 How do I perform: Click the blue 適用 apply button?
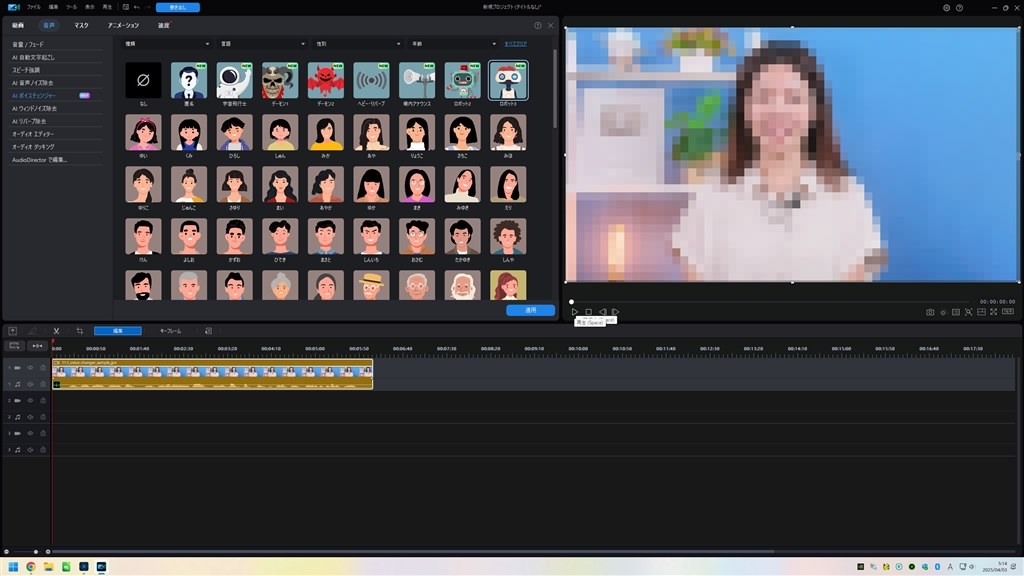click(530, 310)
